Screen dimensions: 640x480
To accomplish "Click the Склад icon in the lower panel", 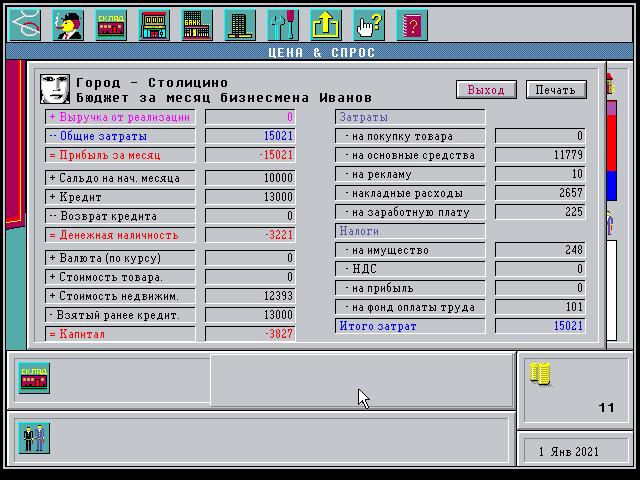I will click(34, 378).
